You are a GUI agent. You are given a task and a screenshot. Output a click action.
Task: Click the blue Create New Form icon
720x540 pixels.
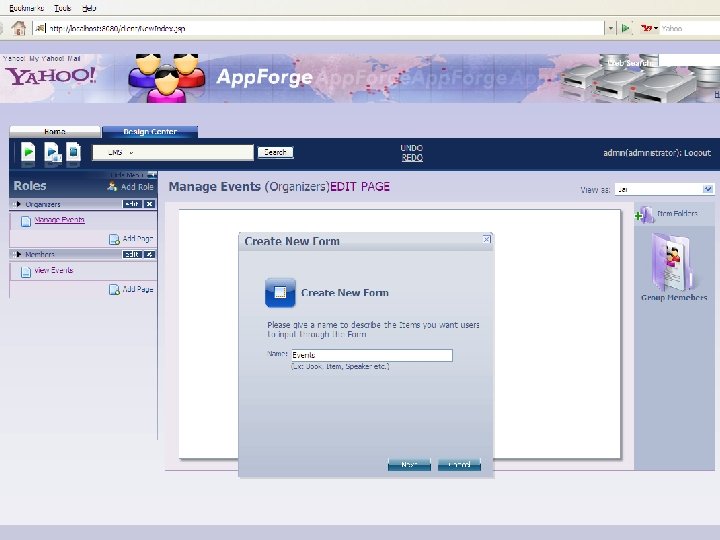coord(280,292)
